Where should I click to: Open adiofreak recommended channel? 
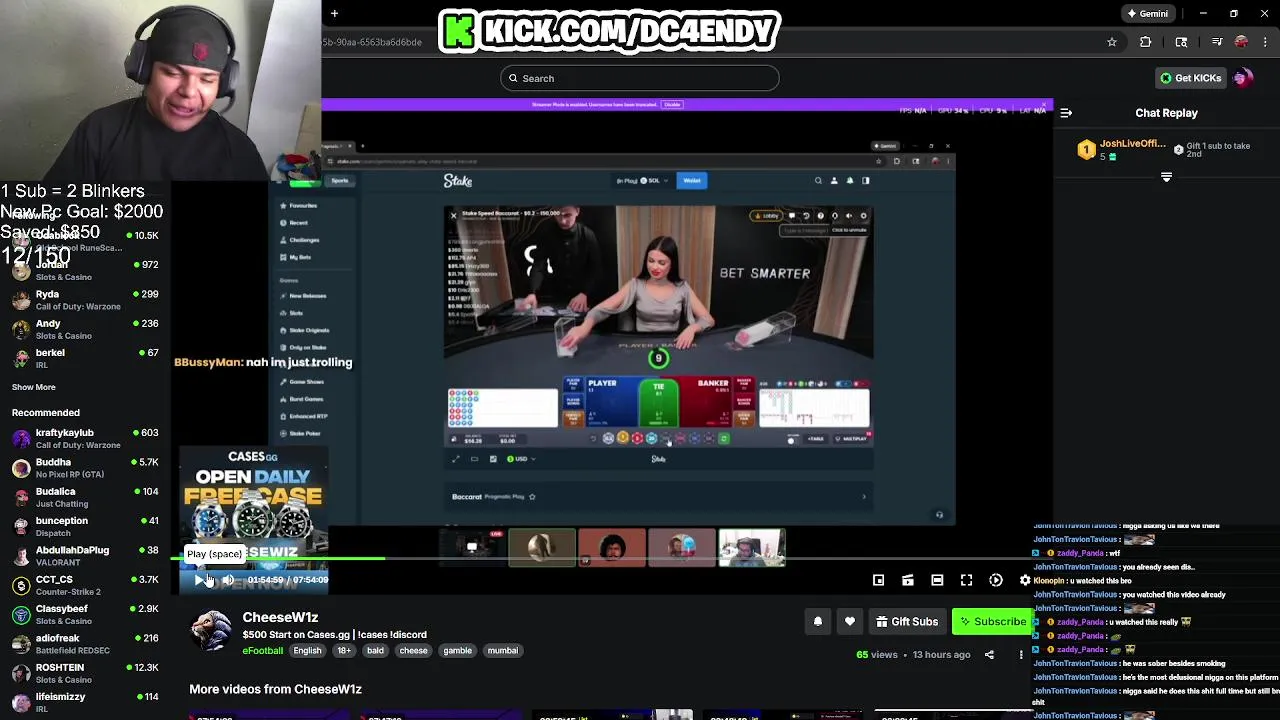point(85,644)
